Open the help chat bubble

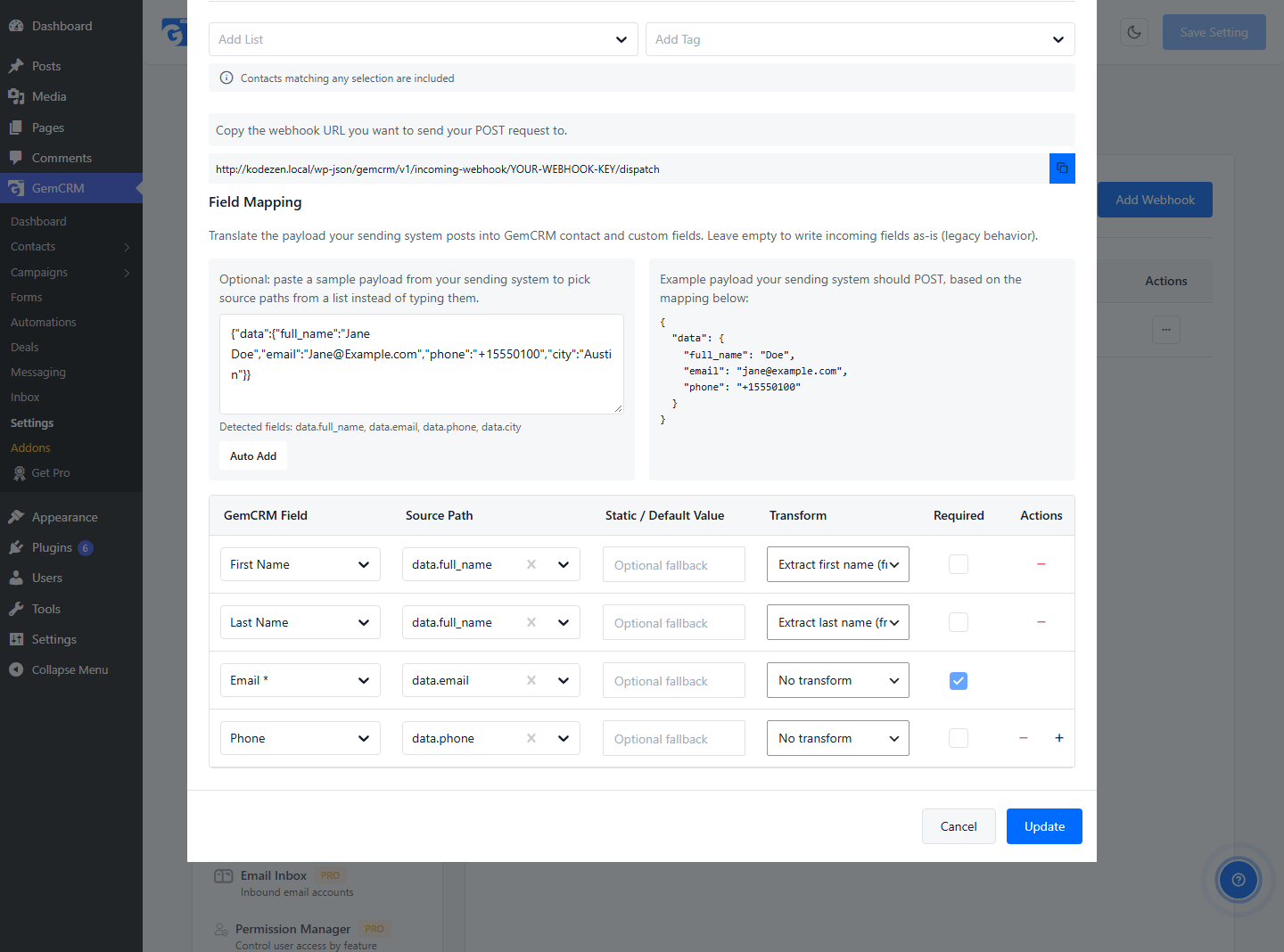(1238, 880)
